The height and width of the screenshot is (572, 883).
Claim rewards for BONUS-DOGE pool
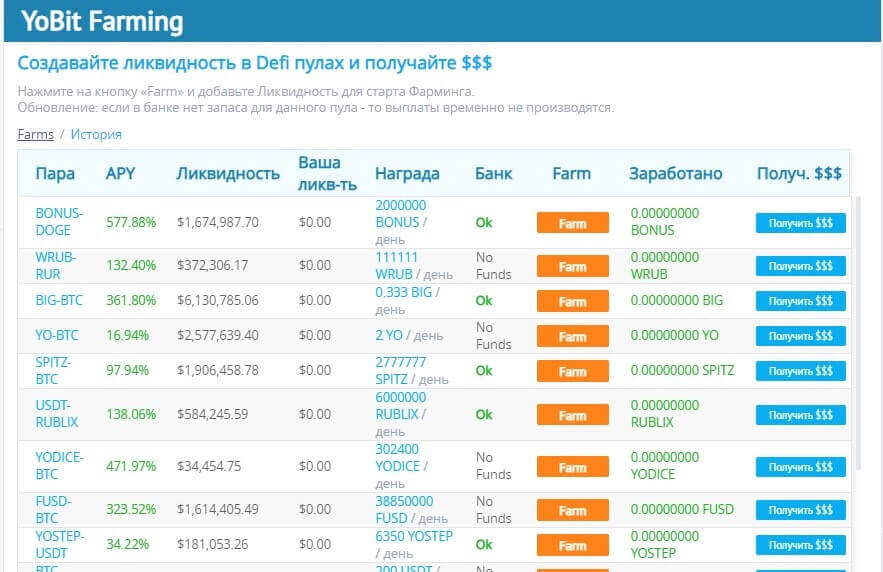pyautogui.click(x=800, y=223)
